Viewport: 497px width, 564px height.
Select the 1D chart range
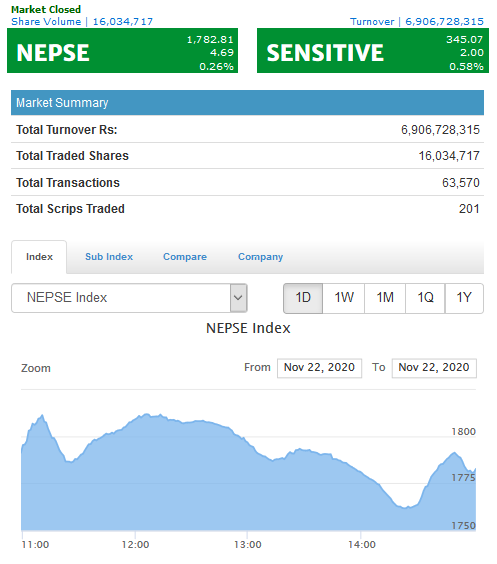[303, 298]
